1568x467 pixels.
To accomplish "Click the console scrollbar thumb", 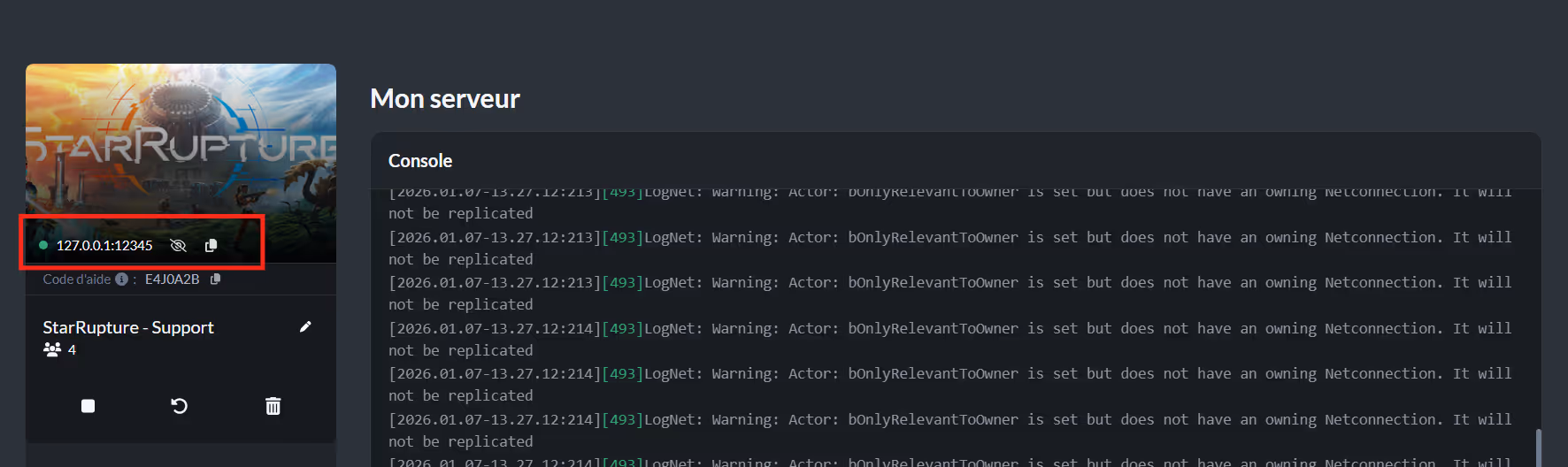I will click(1538, 448).
